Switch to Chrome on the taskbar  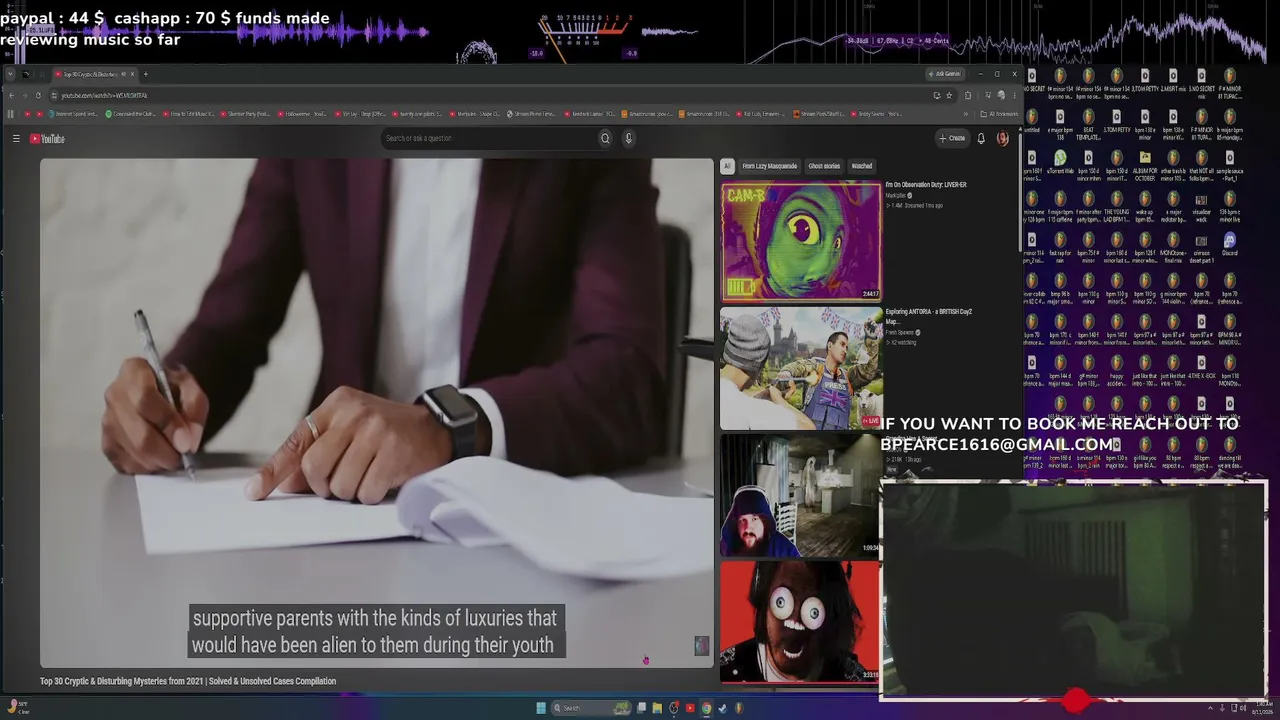coord(706,708)
